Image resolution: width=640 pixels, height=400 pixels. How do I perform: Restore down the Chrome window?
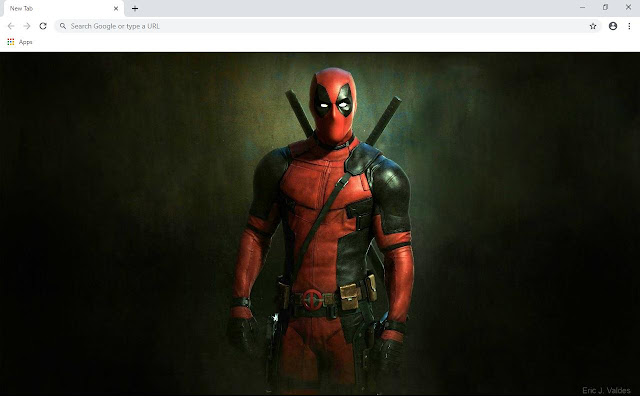click(x=605, y=7)
